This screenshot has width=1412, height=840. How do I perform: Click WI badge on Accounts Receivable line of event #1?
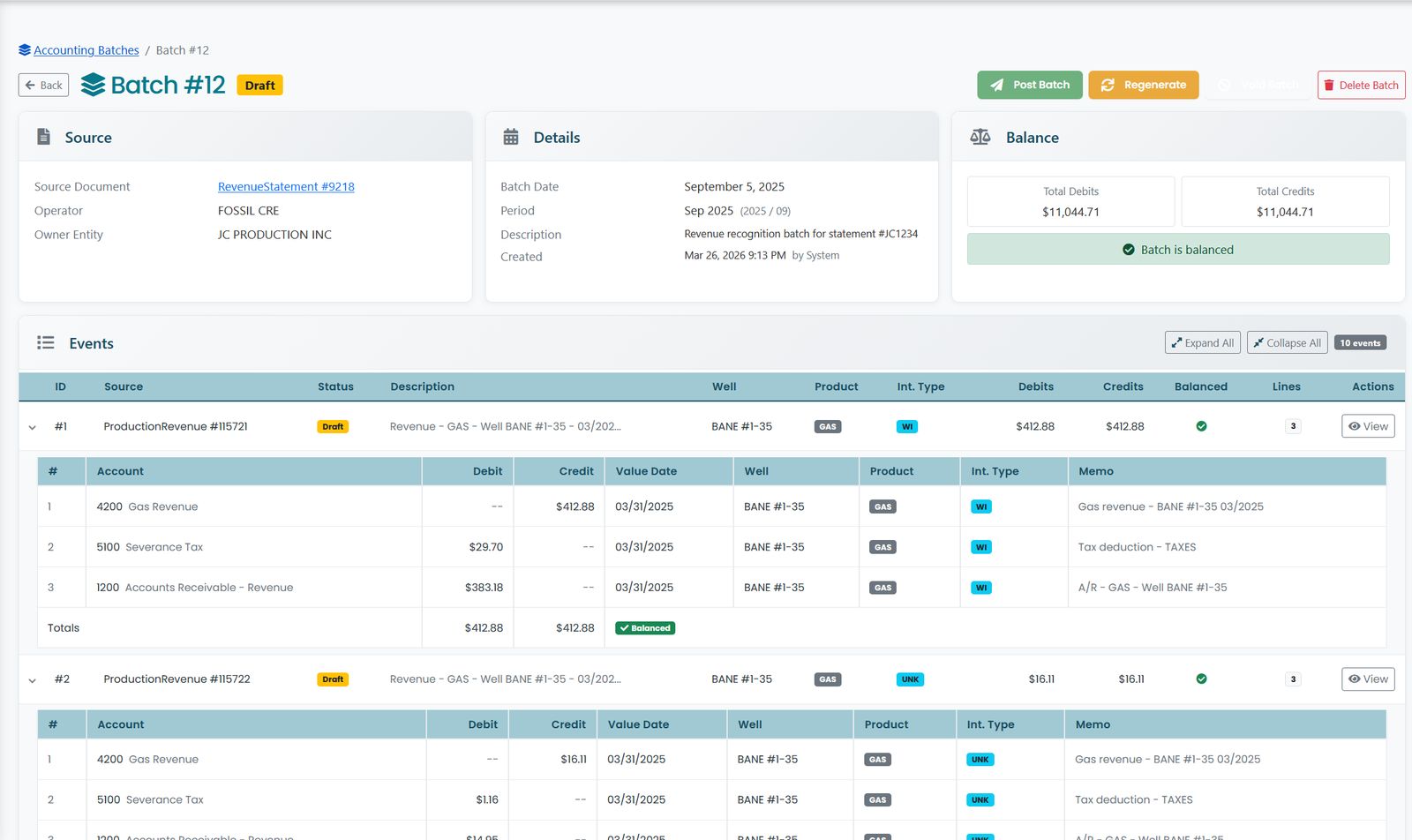click(x=981, y=588)
